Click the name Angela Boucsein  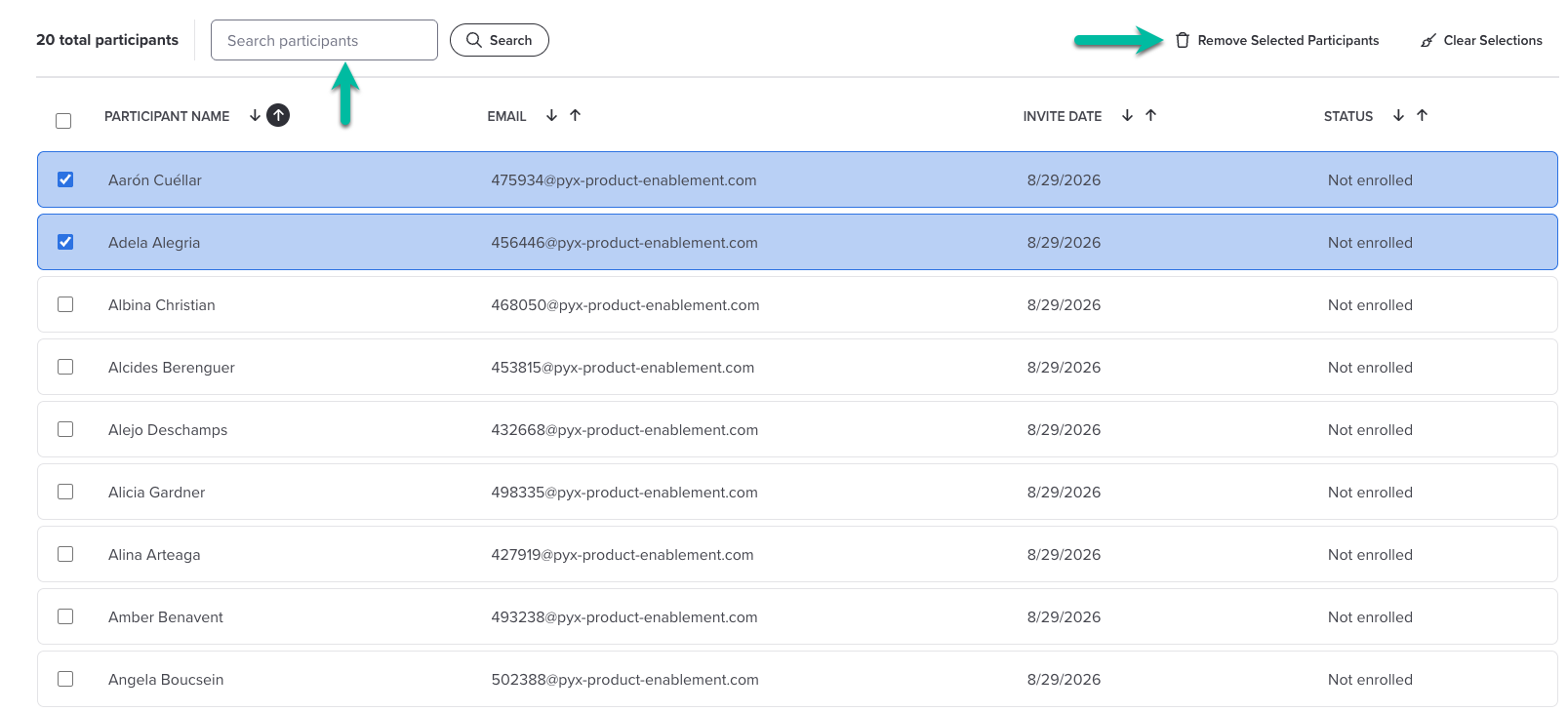coord(166,680)
